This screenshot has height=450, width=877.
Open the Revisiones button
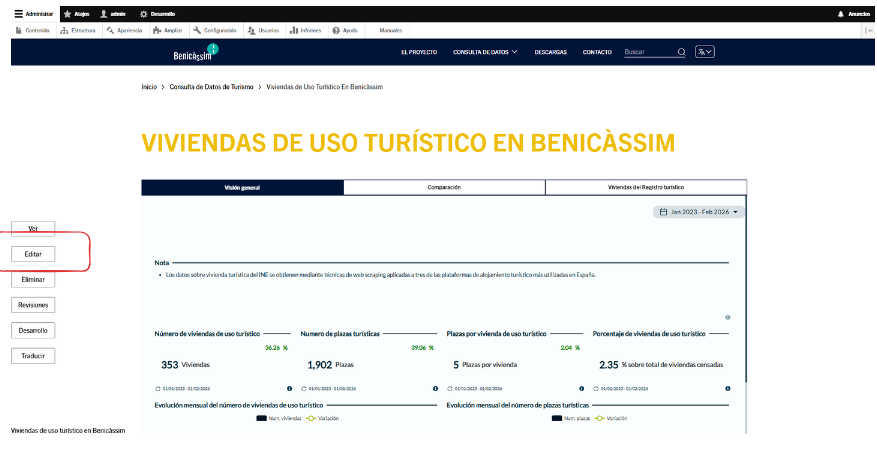coord(33,305)
